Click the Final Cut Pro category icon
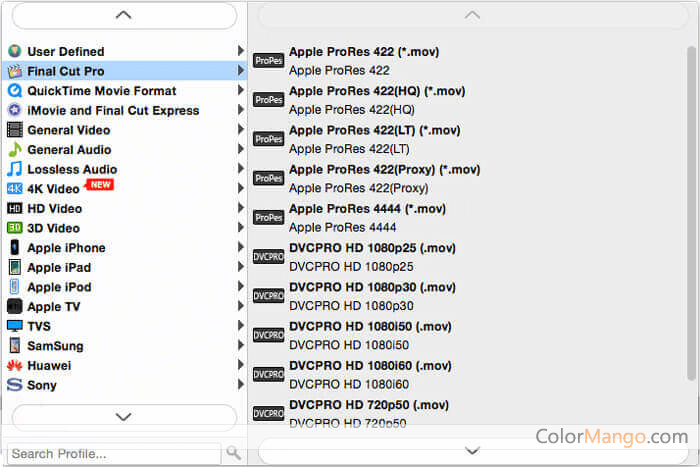 [15, 71]
